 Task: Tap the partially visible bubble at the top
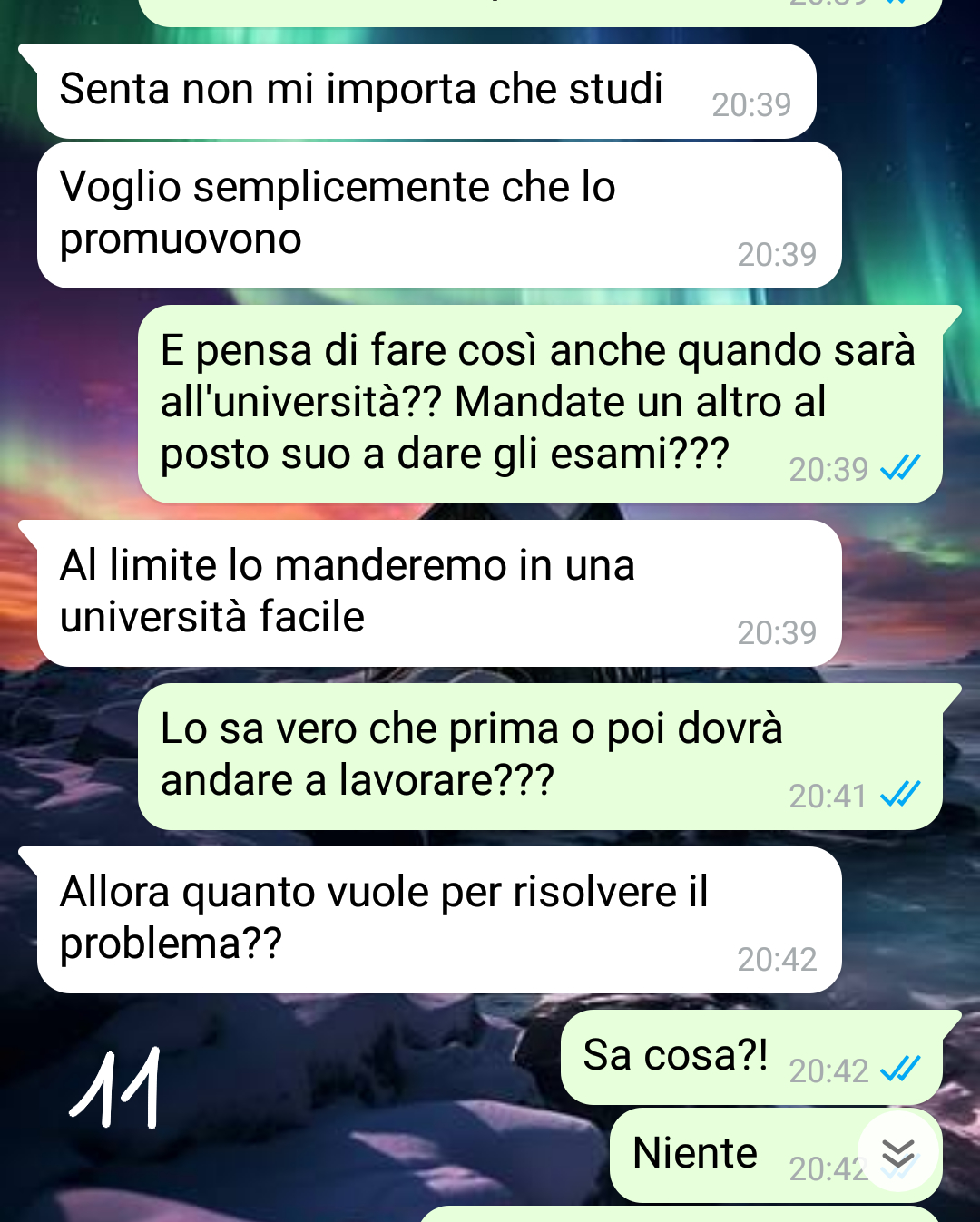pos(541,12)
